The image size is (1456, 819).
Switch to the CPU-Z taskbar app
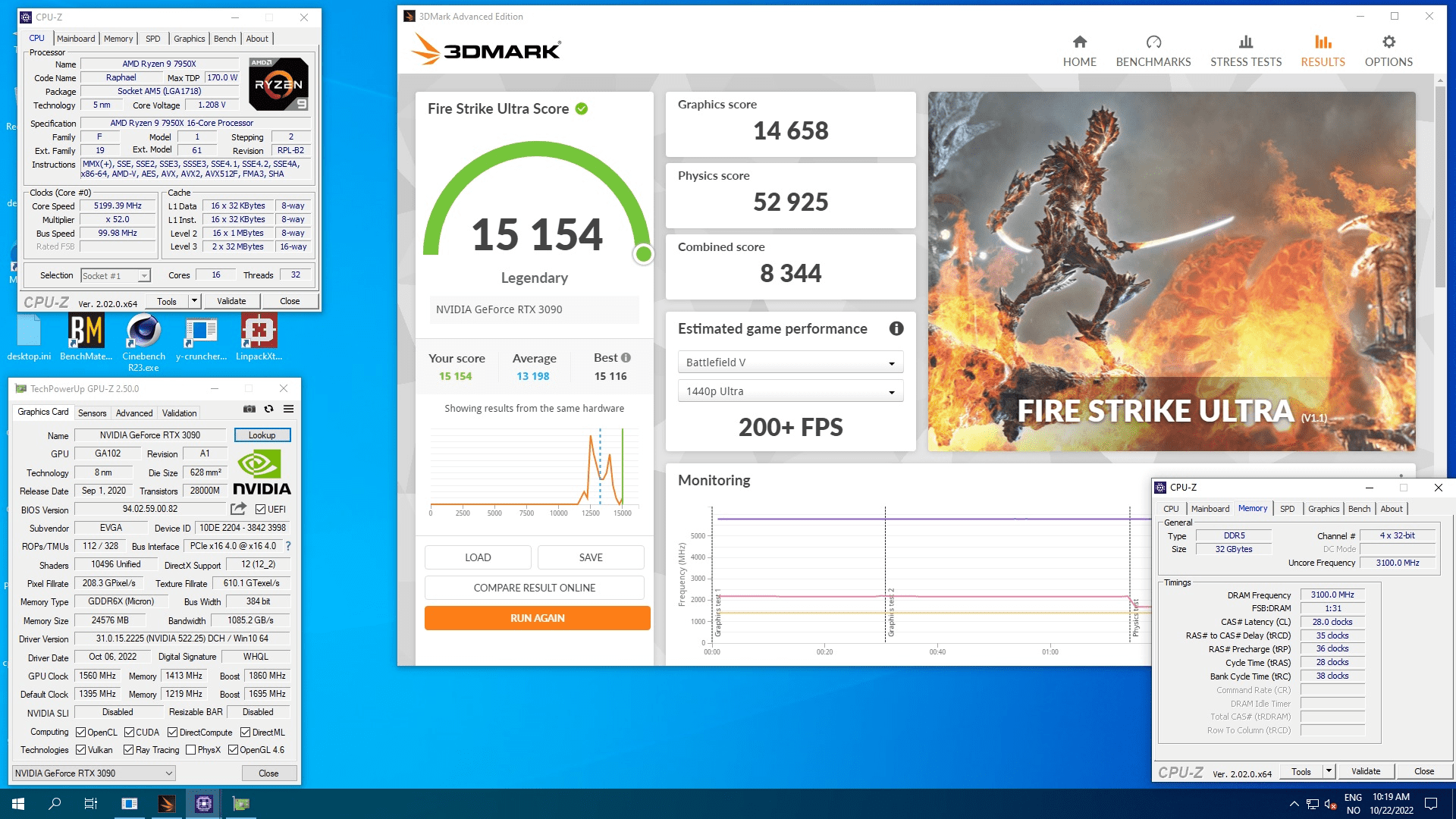click(204, 804)
